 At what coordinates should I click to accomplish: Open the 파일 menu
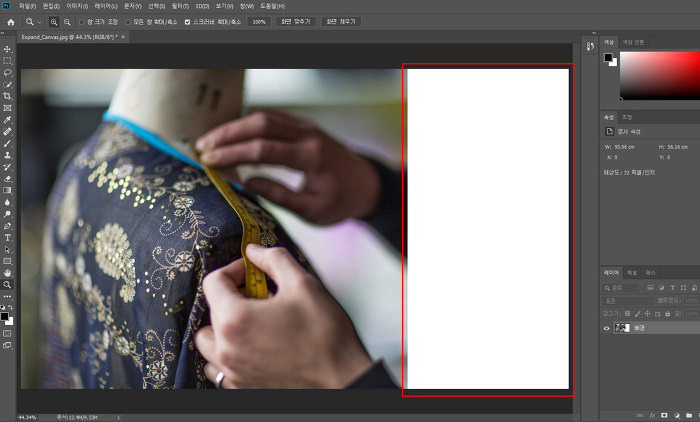(x=27, y=6)
